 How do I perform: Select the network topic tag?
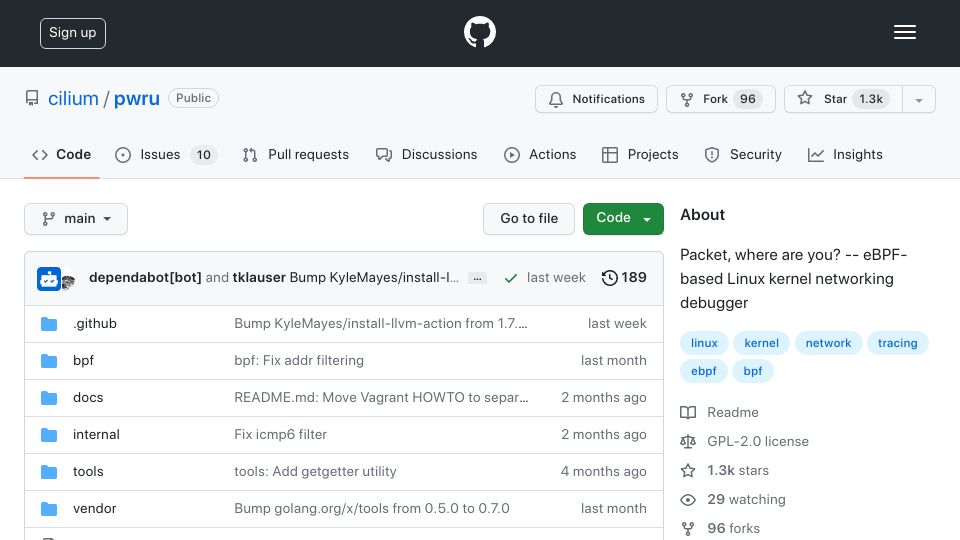click(x=828, y=343)
